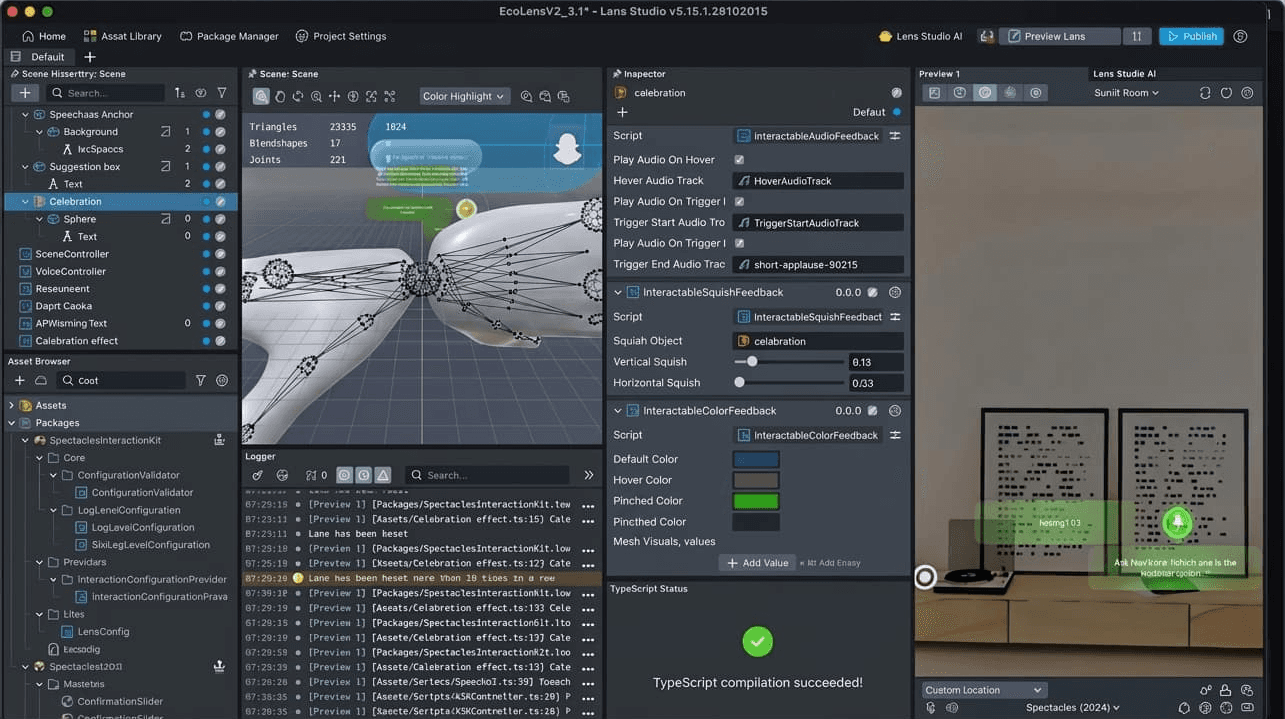This screenshot has height=719, width=1285.
Task: Expand the Logger panel double-chevron
Action: tap(589, 475)
